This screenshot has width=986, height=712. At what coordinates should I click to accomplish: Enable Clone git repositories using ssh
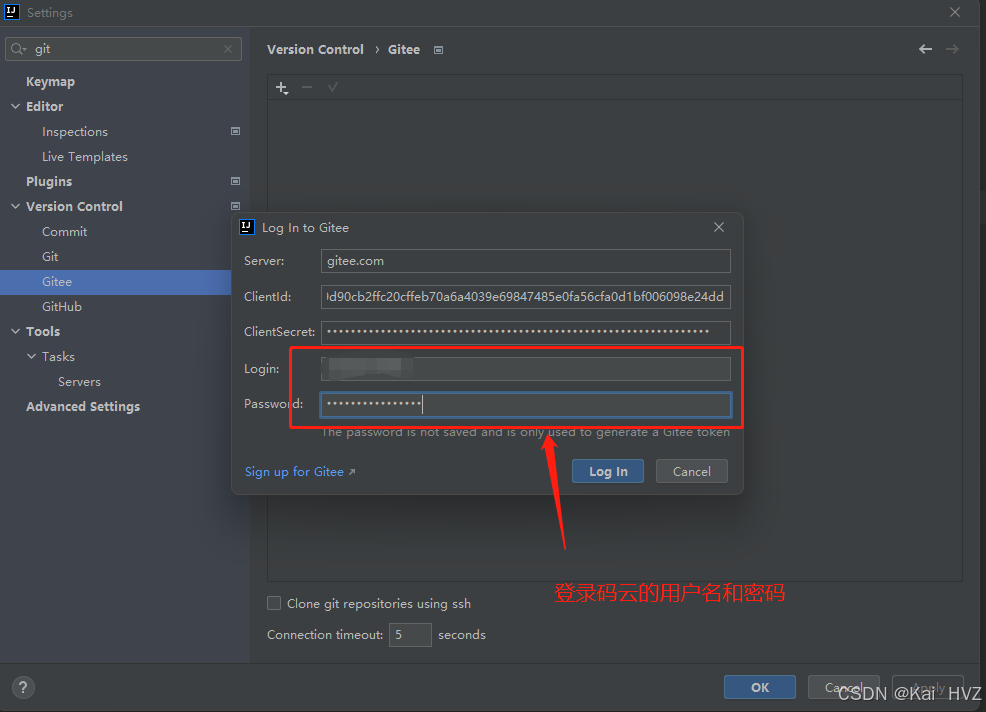pyautogui.click(x=274, y=603)
